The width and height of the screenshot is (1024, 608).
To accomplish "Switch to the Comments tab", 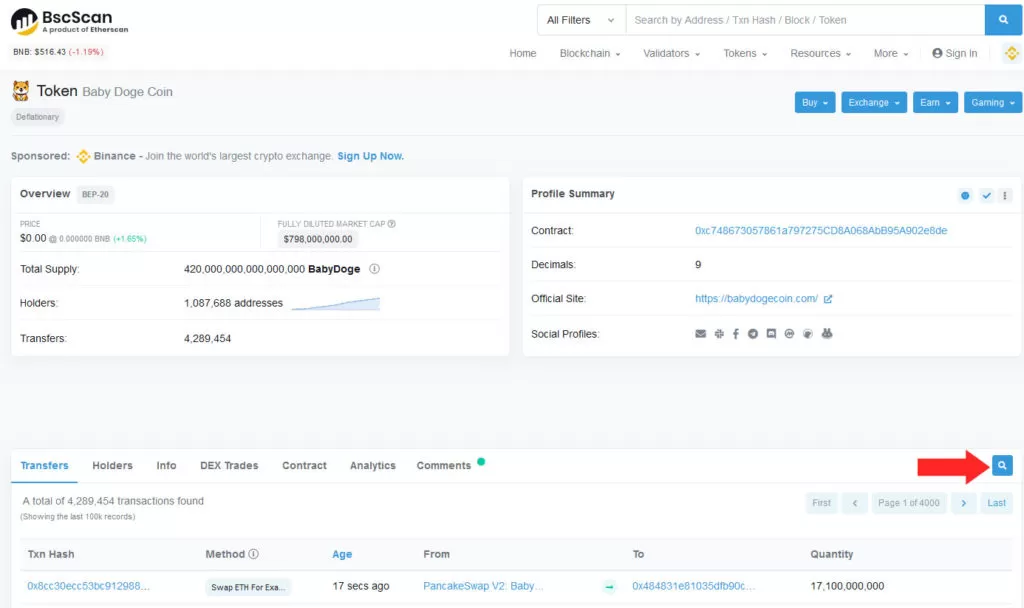I will 444,466.
